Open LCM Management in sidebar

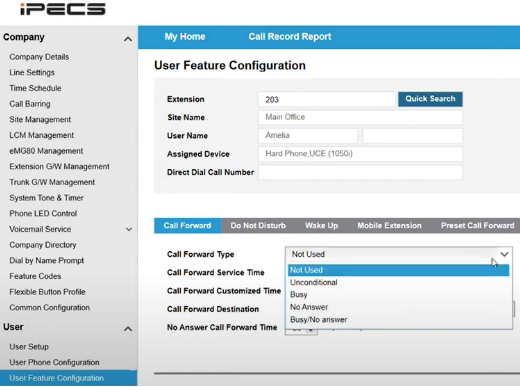pos(42,135)
